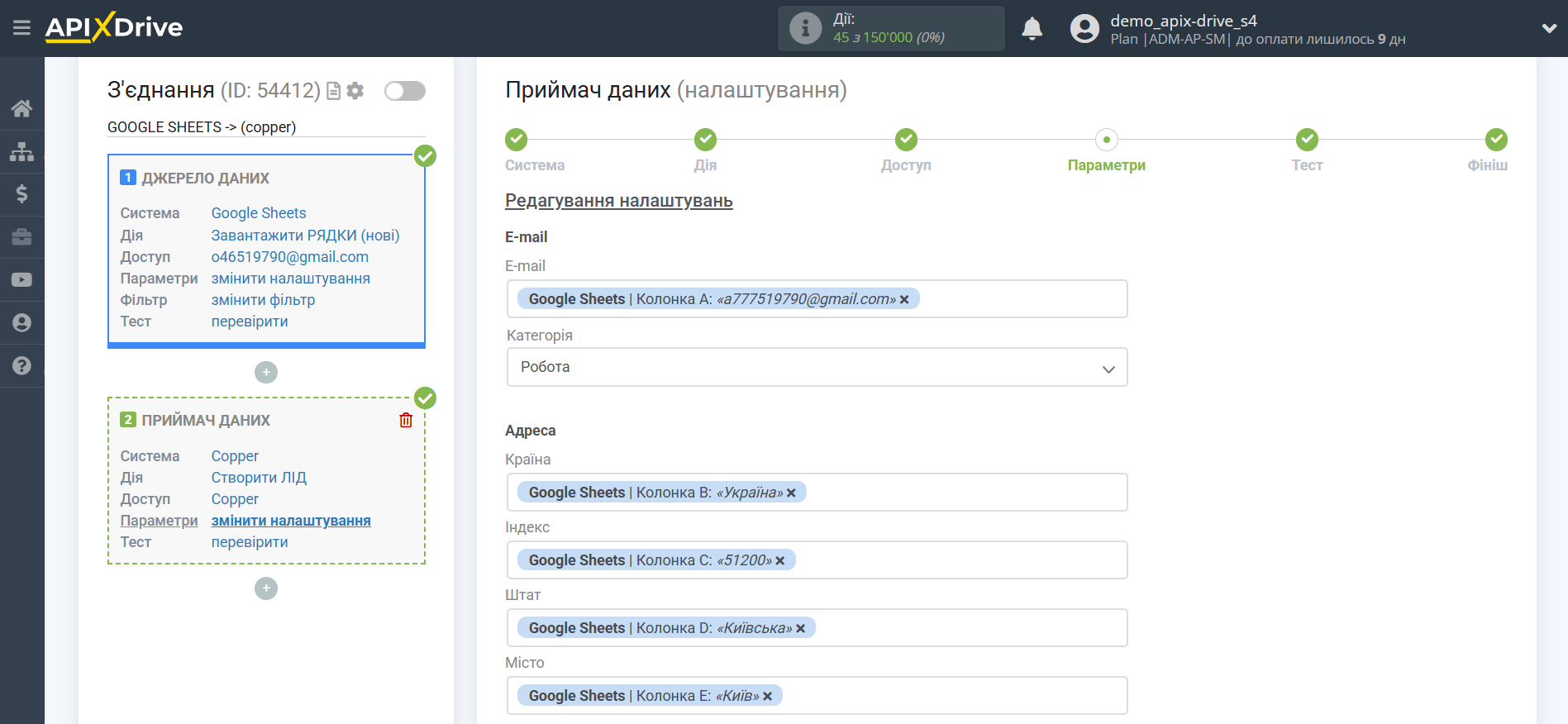Go to the Тест step
The image size is (1568, 724).
tap(1307, 140)
